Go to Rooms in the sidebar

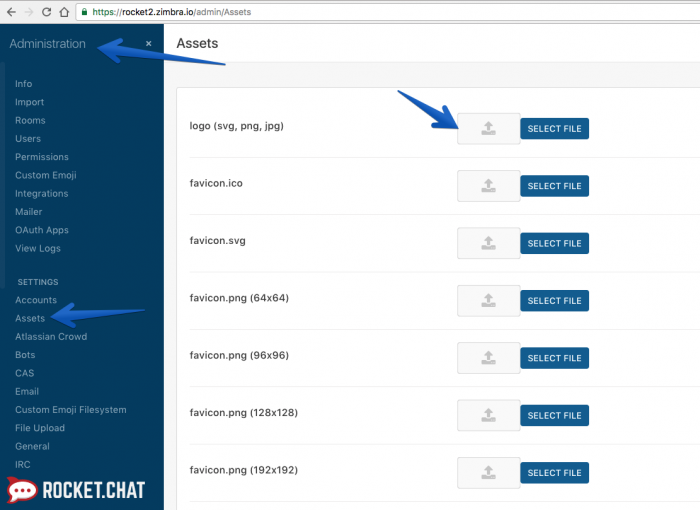pos(30,120)
